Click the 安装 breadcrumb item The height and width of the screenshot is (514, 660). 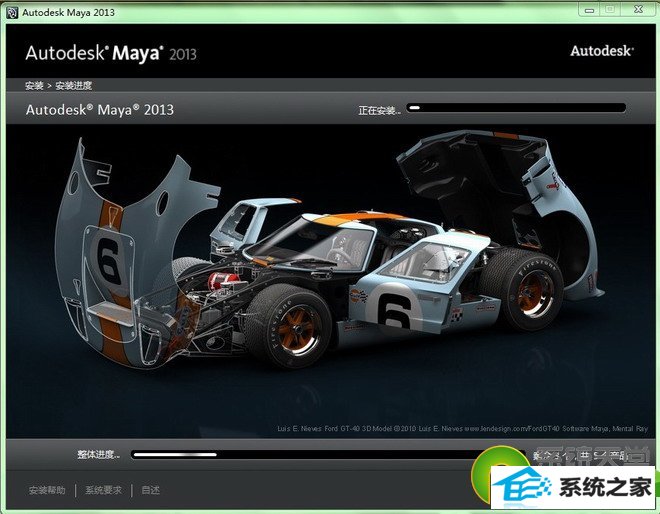click(34, 86)
